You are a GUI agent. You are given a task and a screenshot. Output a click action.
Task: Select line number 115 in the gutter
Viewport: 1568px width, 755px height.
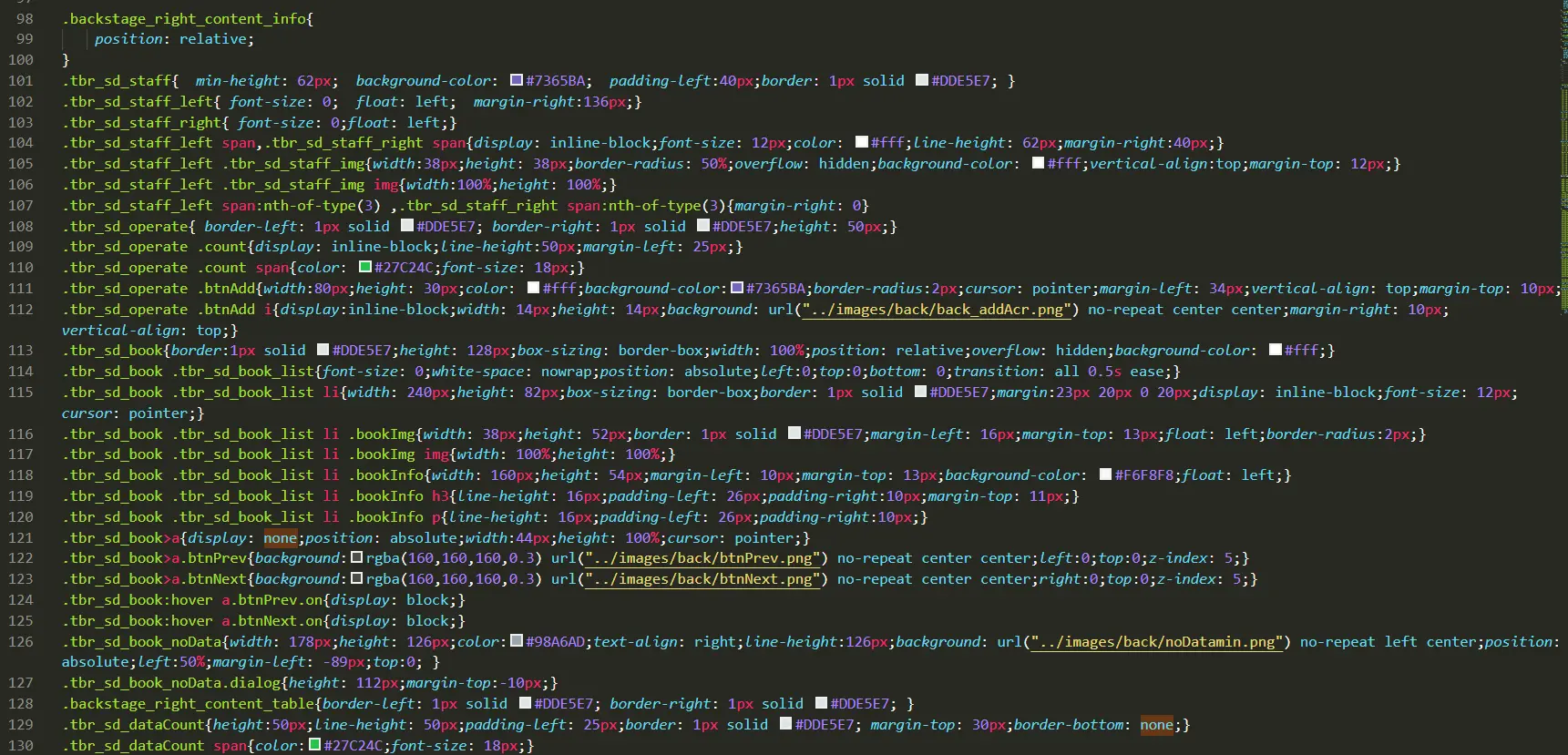pos(21,392)
